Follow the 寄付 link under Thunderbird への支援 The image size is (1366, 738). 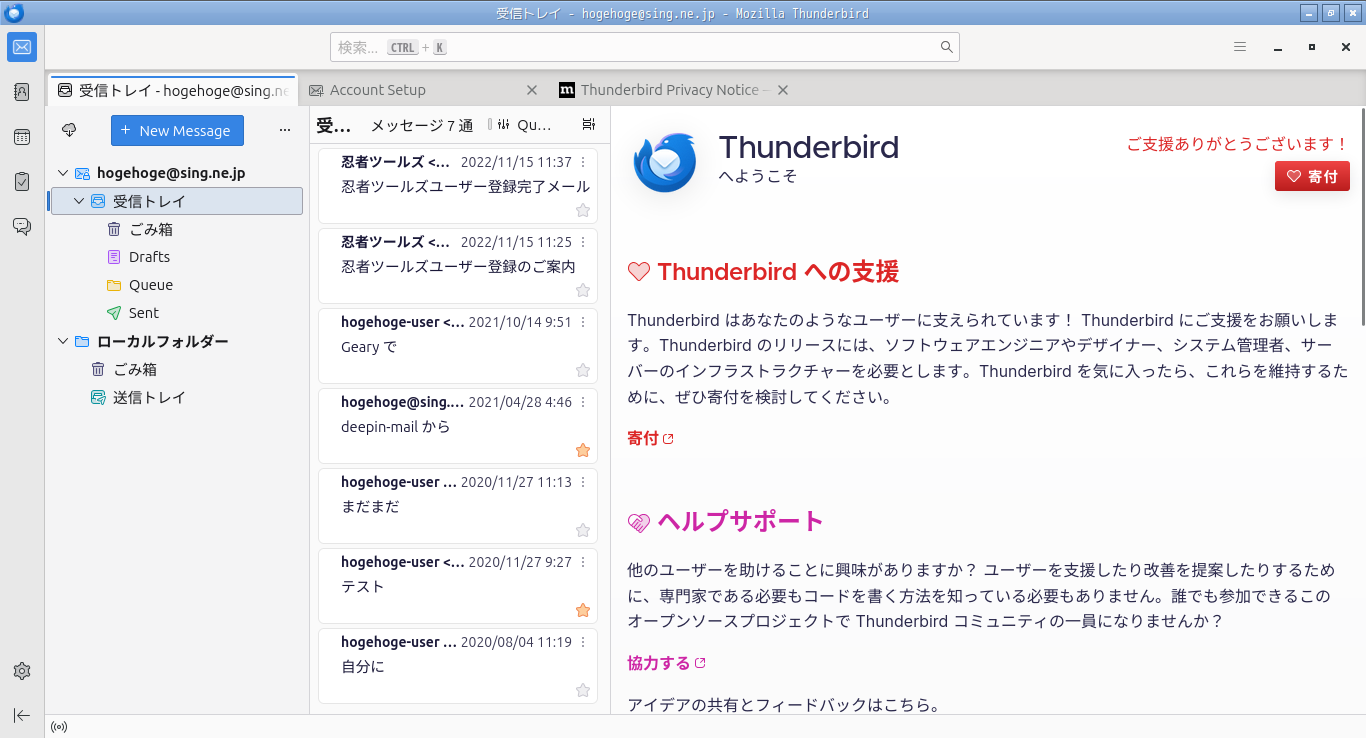point(651,438)
